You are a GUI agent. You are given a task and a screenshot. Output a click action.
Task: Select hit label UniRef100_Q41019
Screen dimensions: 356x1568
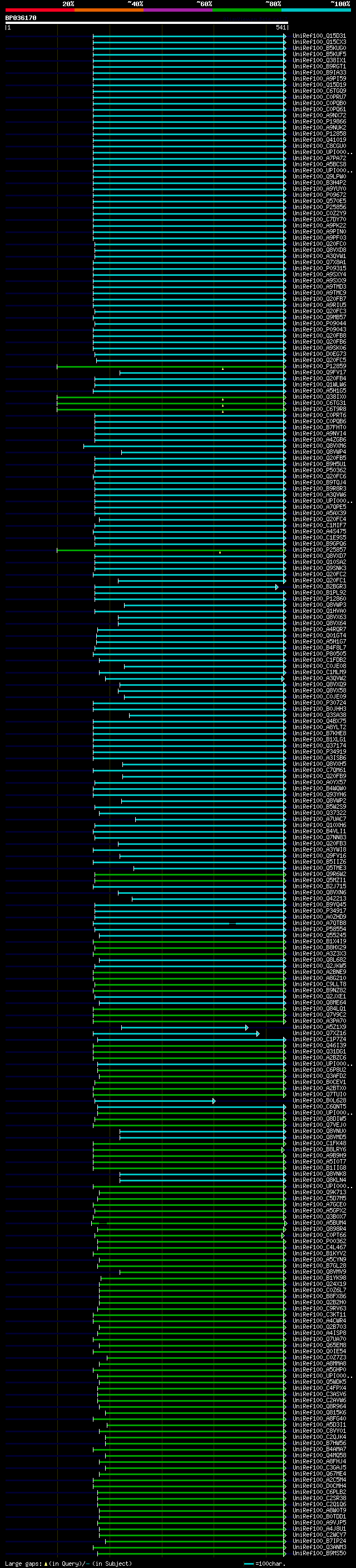[x=319, y=140]
